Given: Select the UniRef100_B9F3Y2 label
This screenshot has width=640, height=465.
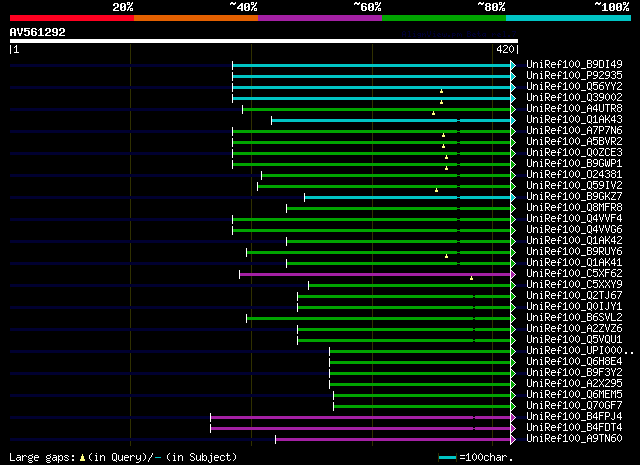Looking at the screenshot, I should (574, 373).
